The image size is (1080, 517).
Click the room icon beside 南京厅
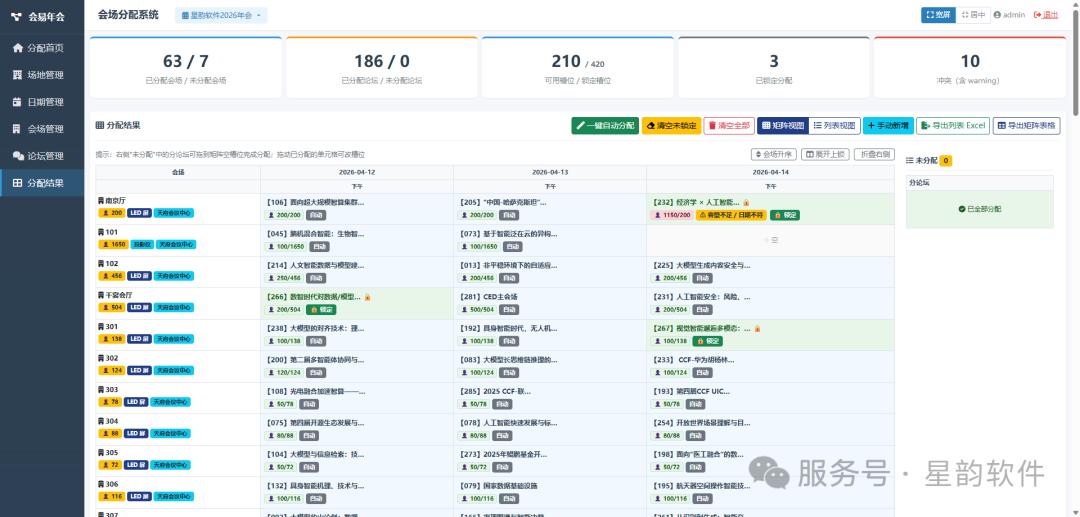101,200
